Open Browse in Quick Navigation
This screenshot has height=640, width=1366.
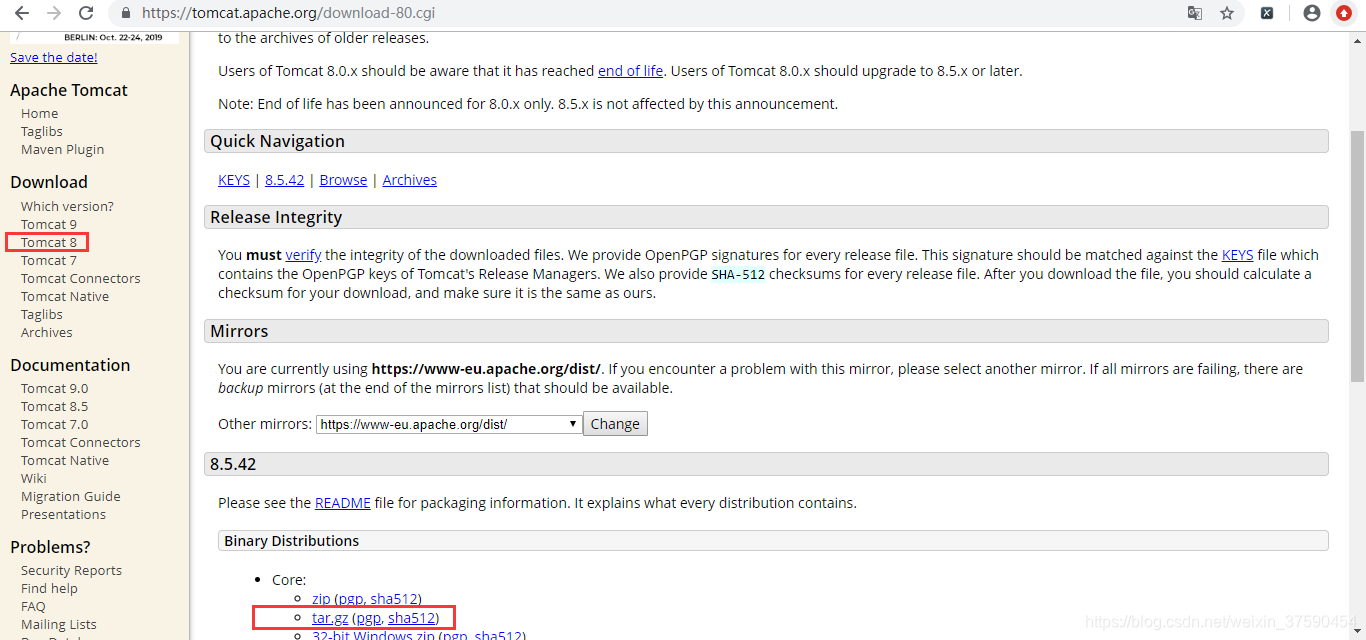tap(343, 180)
